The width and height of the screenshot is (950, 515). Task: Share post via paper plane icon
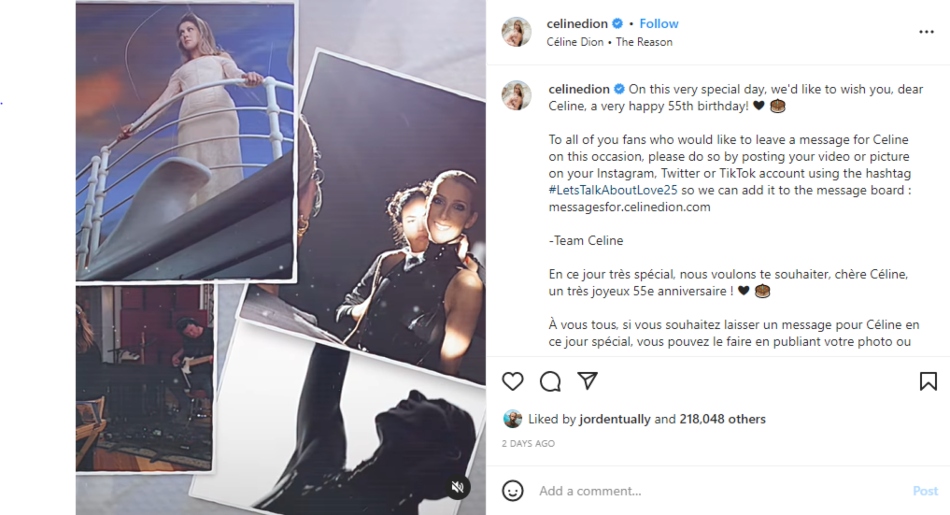coord(588,380)
